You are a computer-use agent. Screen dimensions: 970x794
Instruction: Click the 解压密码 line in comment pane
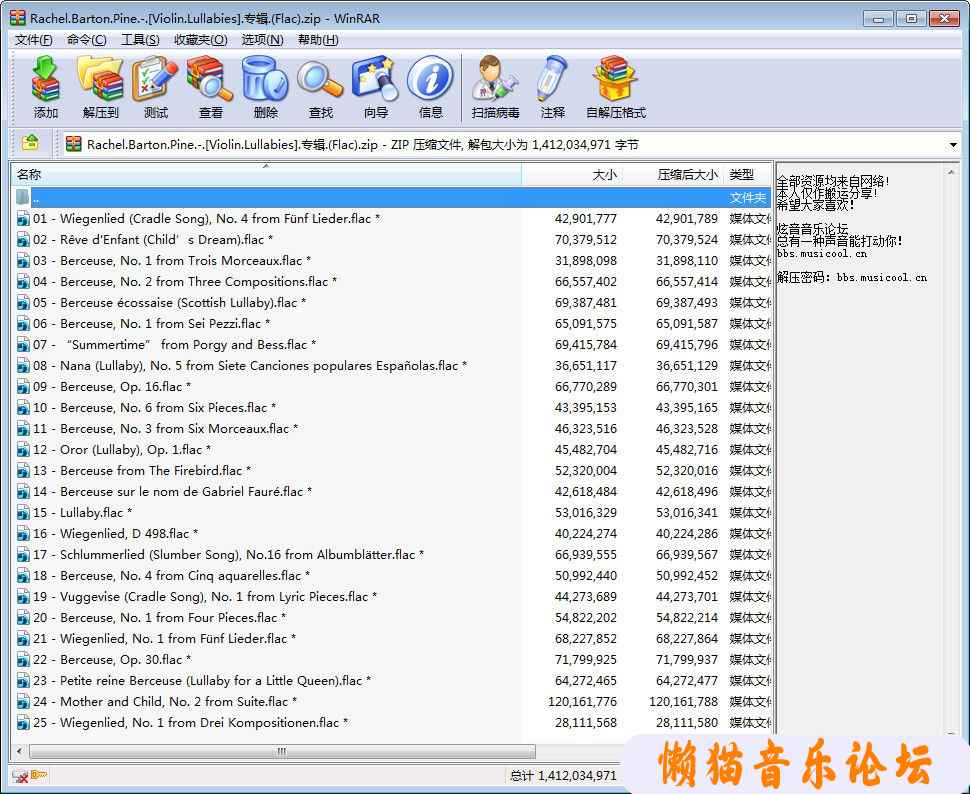point(852,277)
